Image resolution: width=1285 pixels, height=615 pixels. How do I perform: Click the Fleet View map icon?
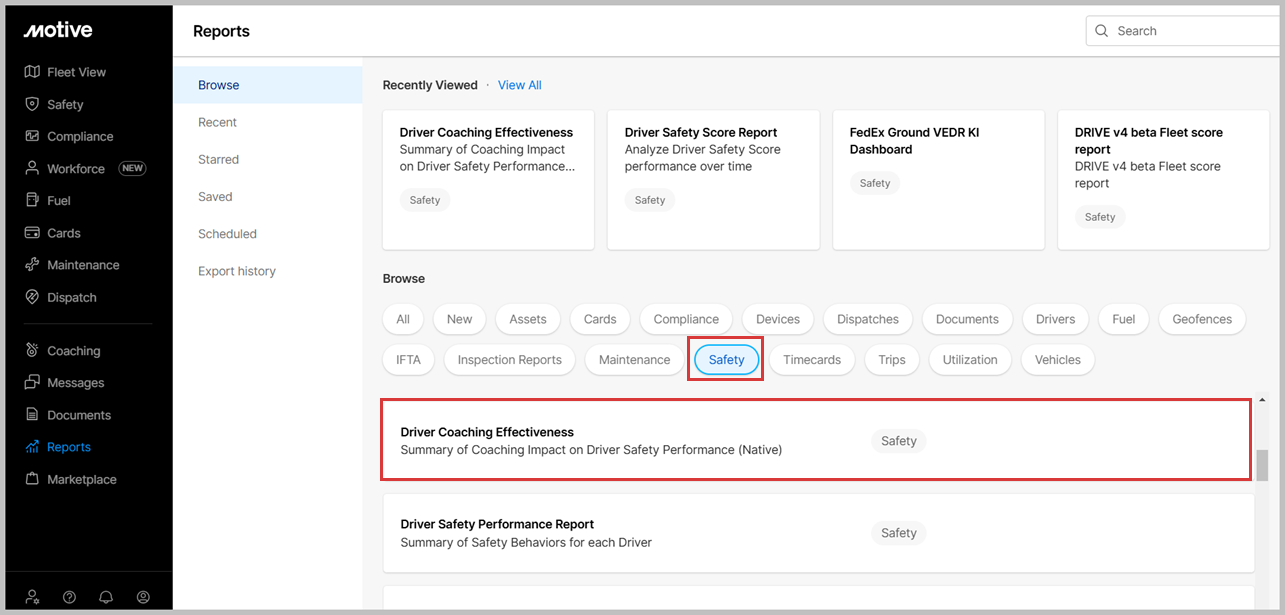click(32, 72)
